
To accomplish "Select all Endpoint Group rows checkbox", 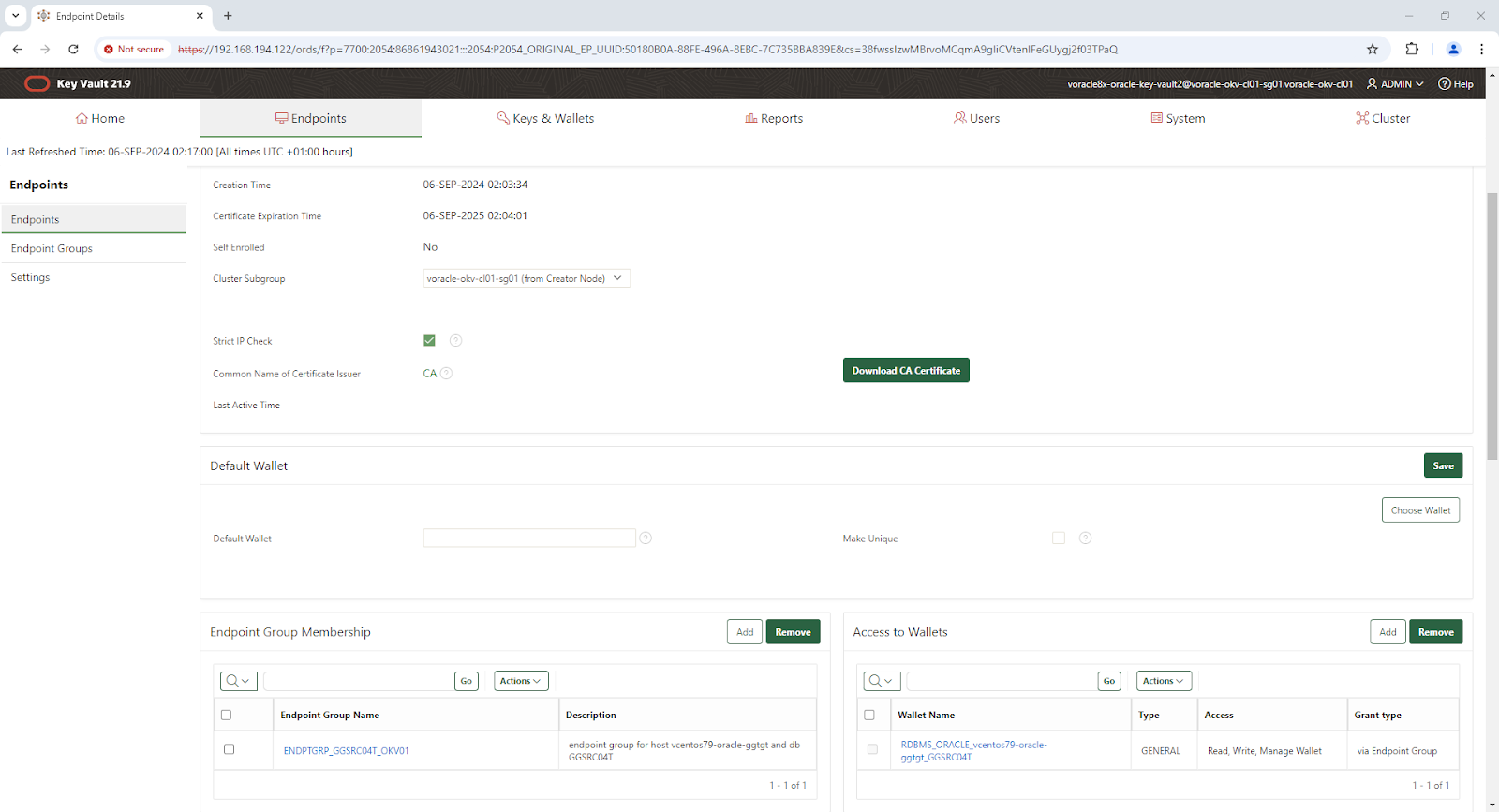I will click(x=226, y=715).
